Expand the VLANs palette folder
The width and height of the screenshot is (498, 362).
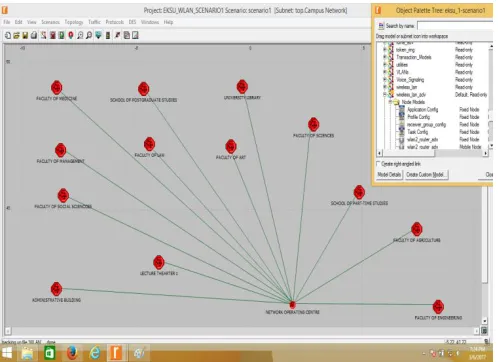click(385, 72)
